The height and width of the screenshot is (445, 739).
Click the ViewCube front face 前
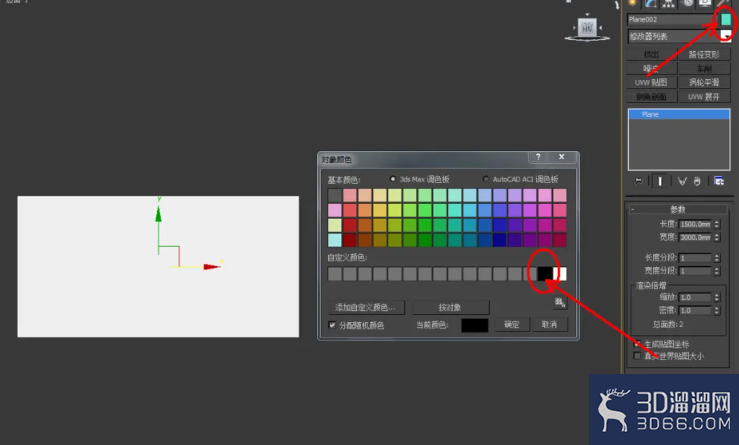point(587,28)
